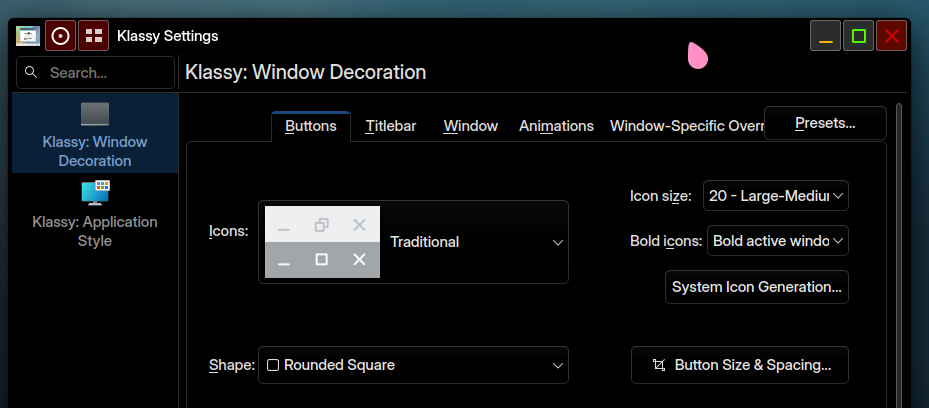Maximize the window with the green square button
This screenshot has width=929, height=408.
click(x=858, y=36)
